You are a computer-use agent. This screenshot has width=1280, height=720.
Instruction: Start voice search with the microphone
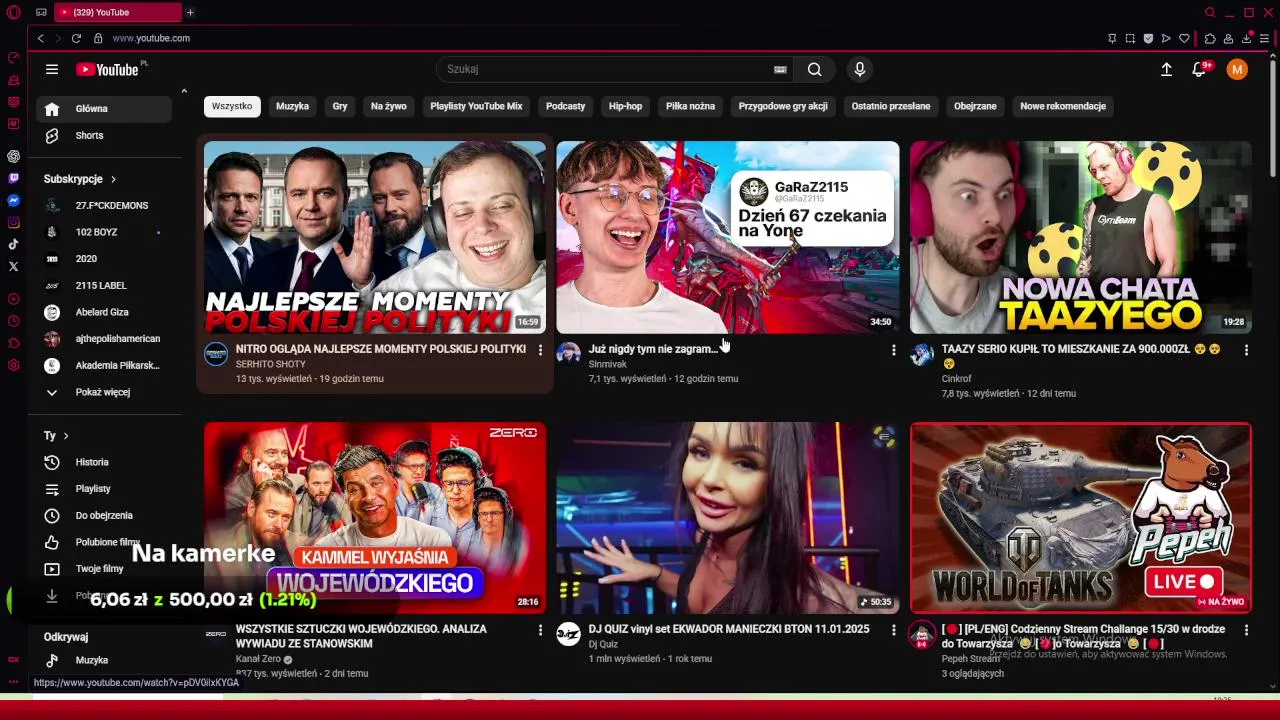point(859,69)
